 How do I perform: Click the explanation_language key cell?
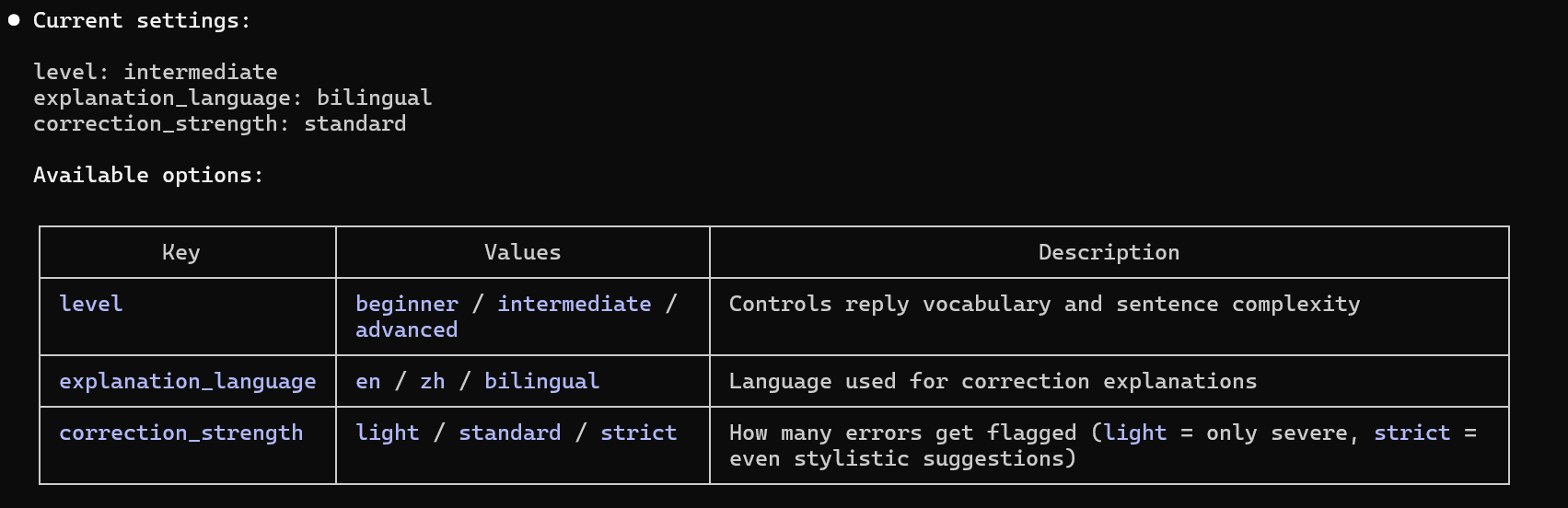[187, 381]
